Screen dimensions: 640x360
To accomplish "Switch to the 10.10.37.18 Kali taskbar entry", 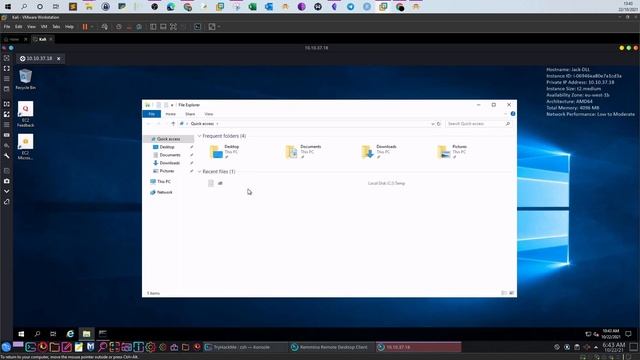I will coord(418,347).
